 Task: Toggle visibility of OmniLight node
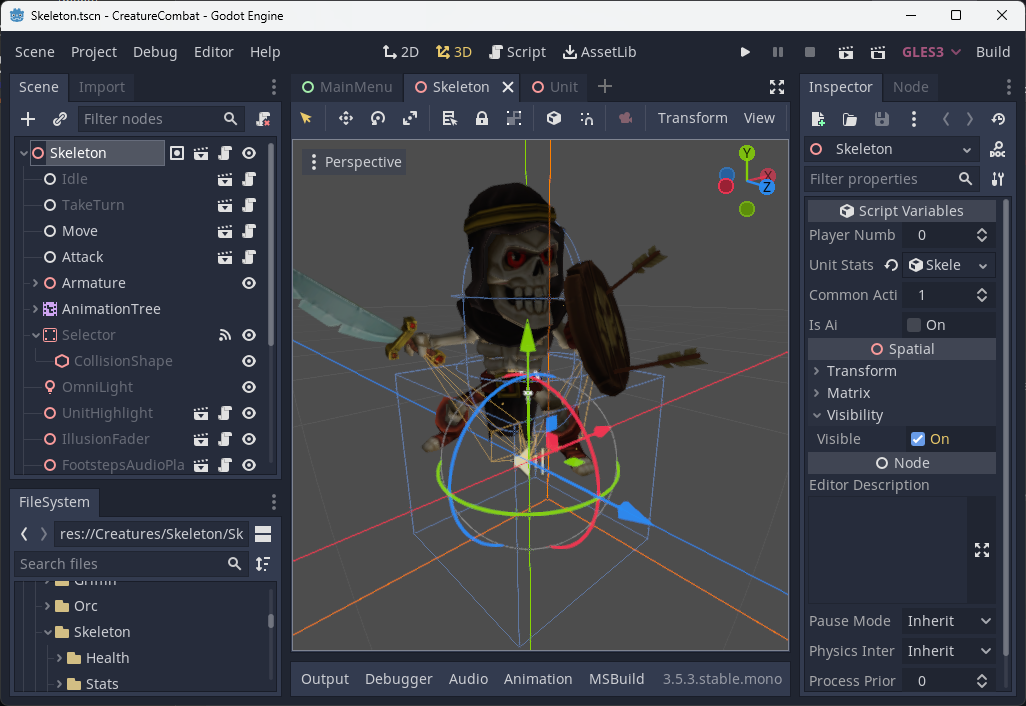coord(249,387)
